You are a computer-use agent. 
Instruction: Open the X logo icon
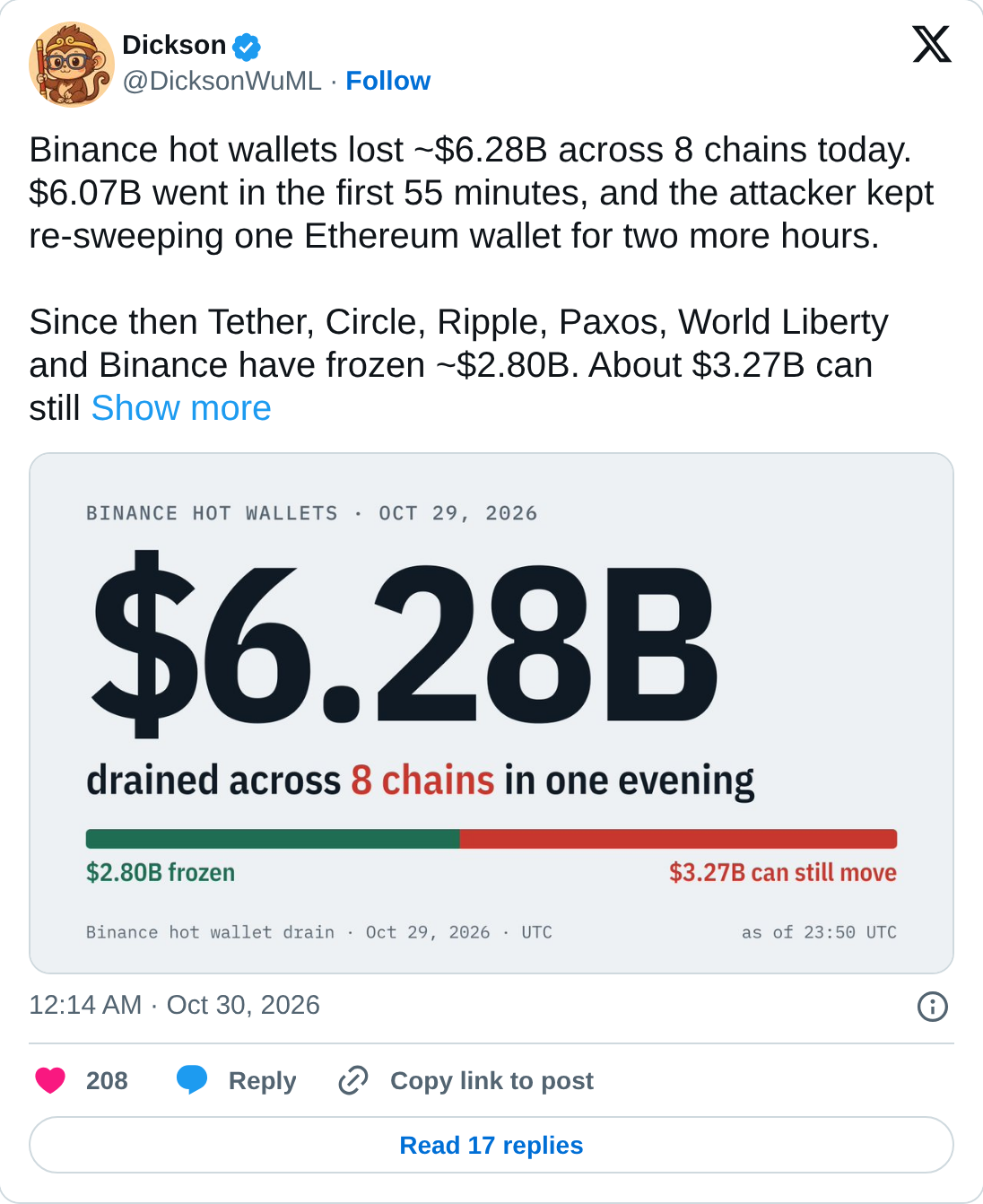[932, 44]
